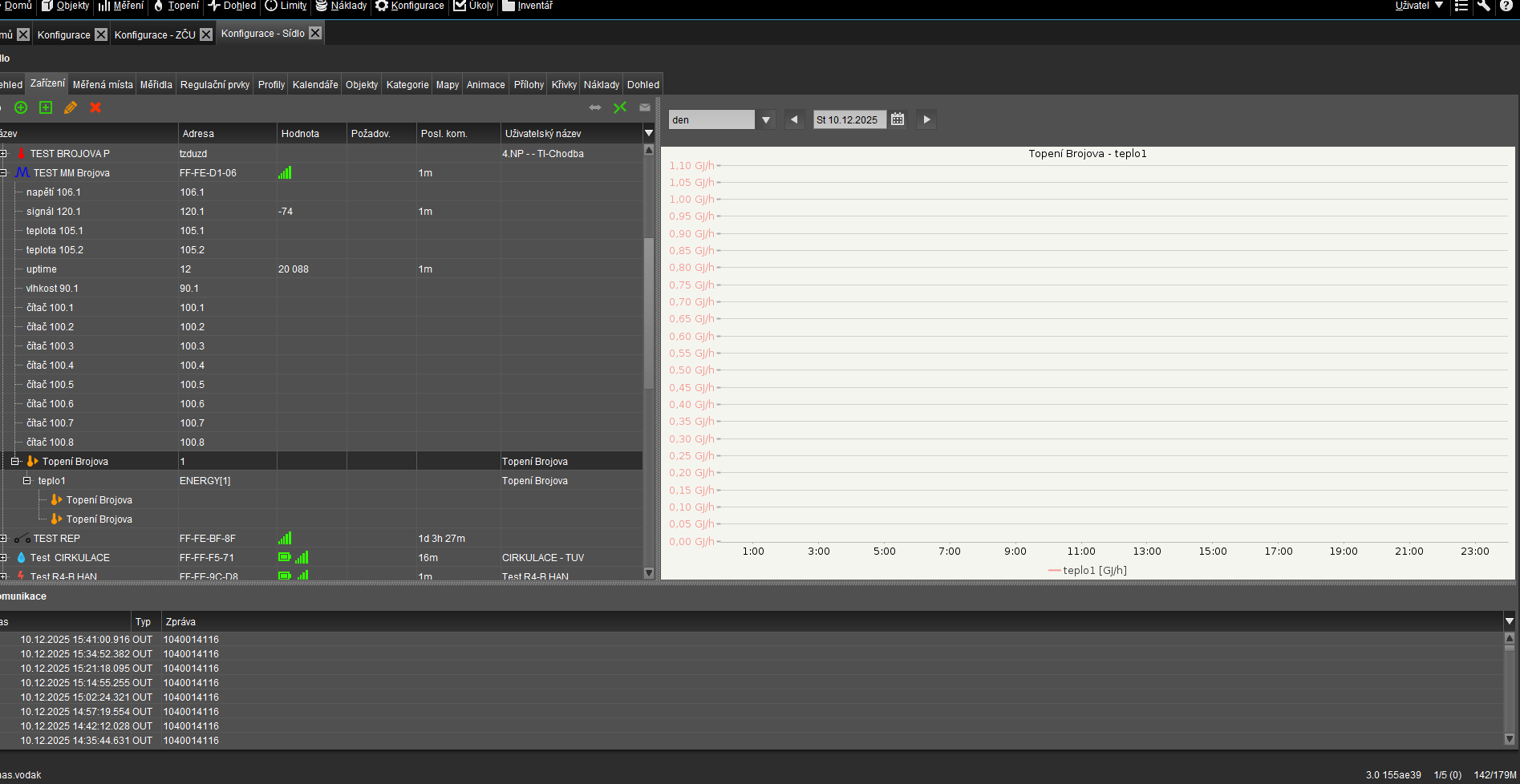1520x784 pixels.
Task: Click the red X delete icon
Action: pyautogui.click(x=95, y=107)
